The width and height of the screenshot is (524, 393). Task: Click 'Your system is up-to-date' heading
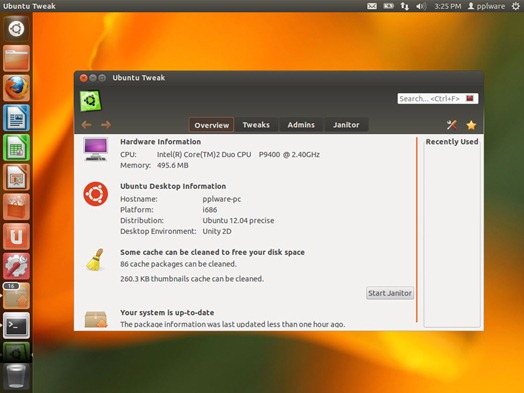(167, 313)
